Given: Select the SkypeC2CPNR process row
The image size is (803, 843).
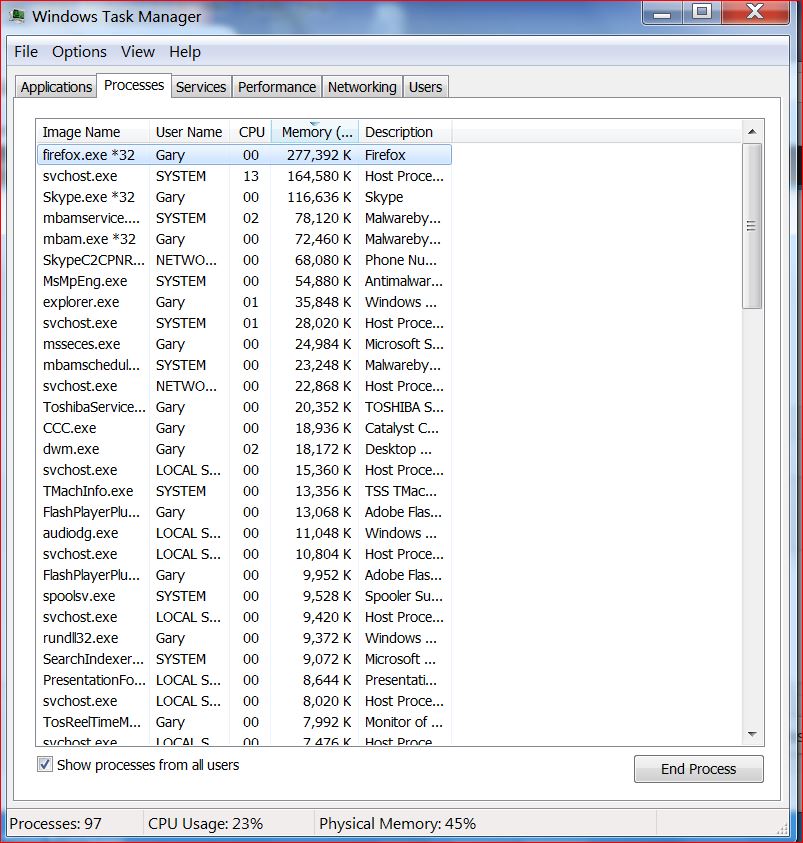Looking at the screenshot, I should (244, 260).
